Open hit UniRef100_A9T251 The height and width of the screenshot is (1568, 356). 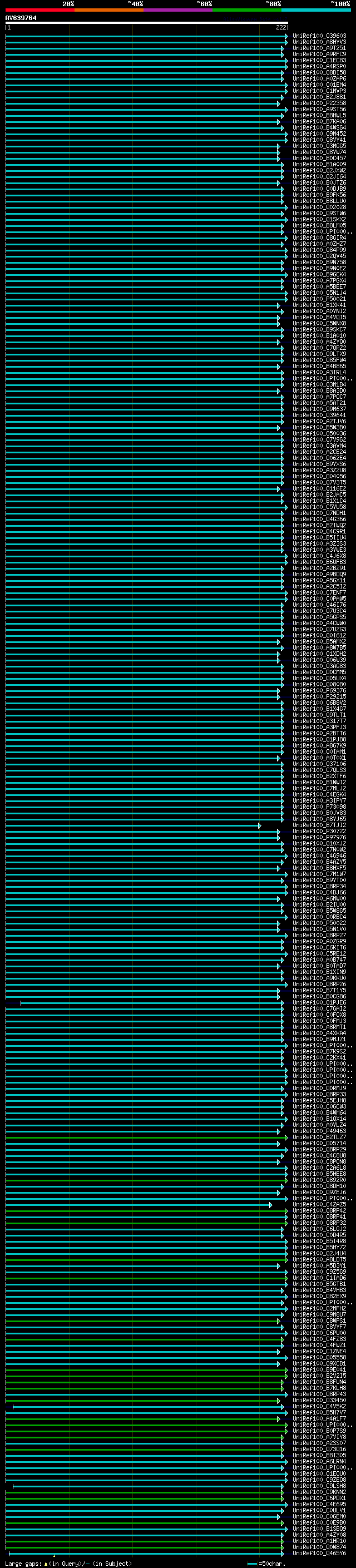tap(319, 48)
